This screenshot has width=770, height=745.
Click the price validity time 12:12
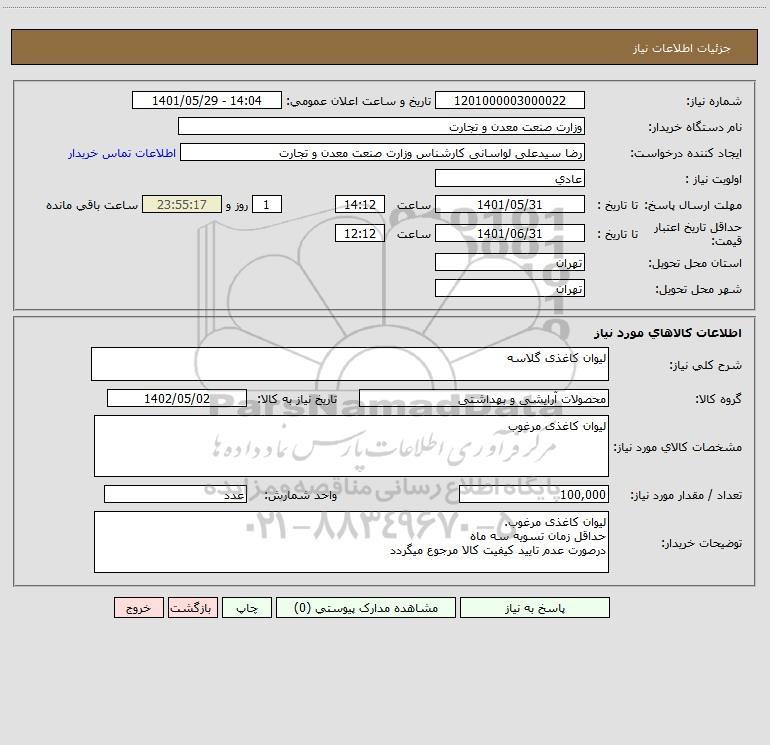359,233
